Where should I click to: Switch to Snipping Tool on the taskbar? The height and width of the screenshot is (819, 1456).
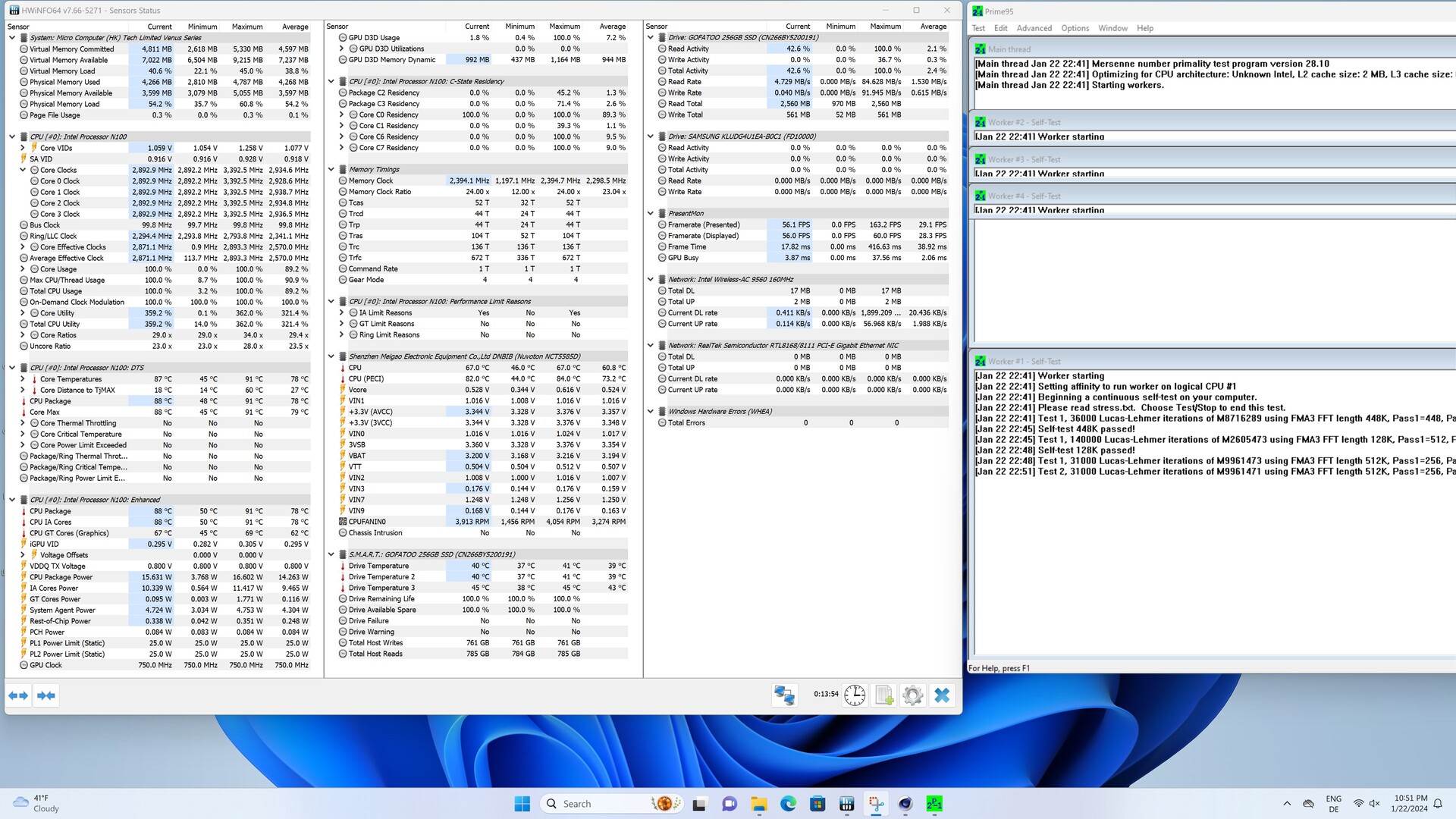click(876, 804)
